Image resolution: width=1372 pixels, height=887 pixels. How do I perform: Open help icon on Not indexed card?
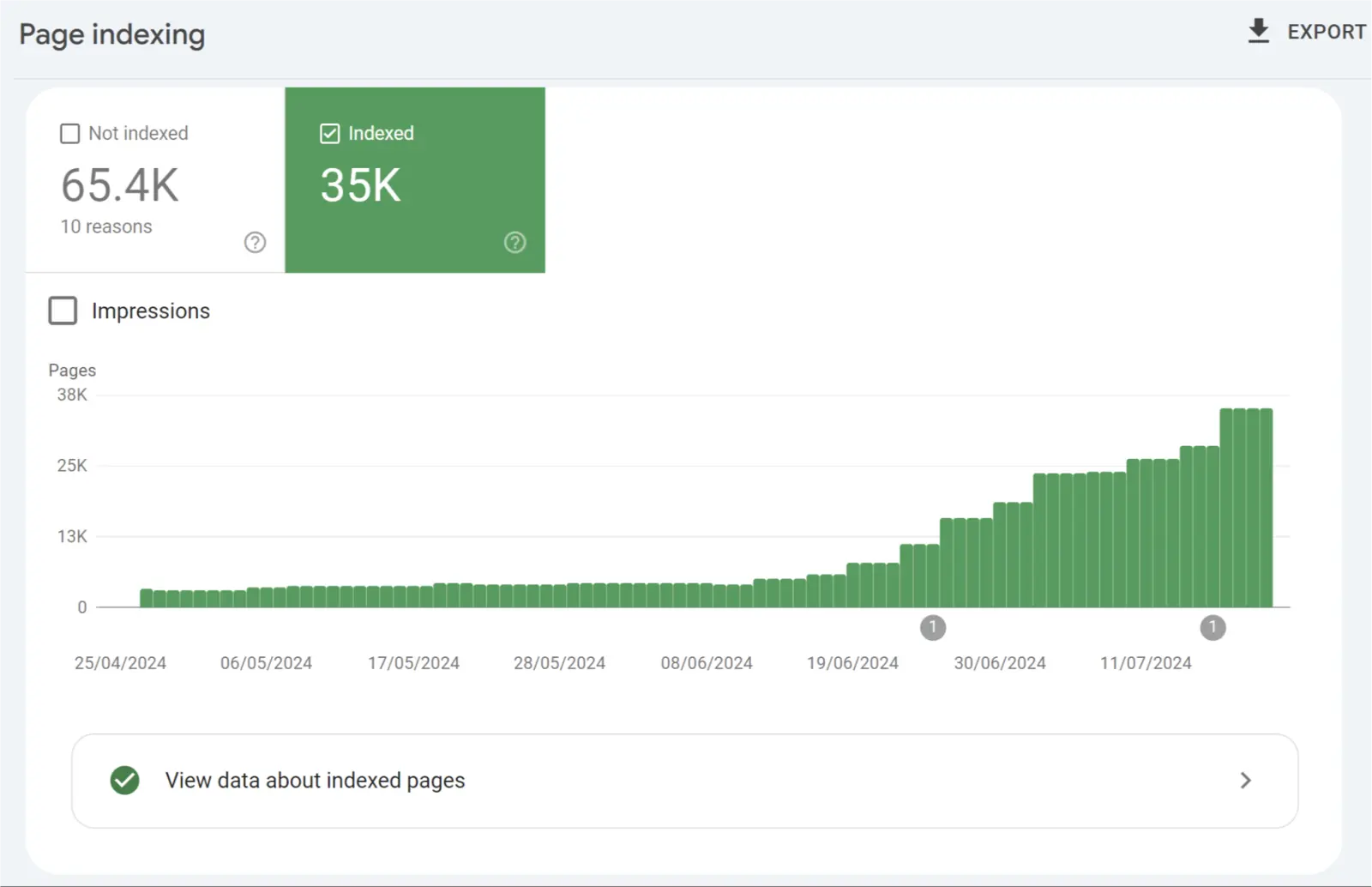click(255, 242)
